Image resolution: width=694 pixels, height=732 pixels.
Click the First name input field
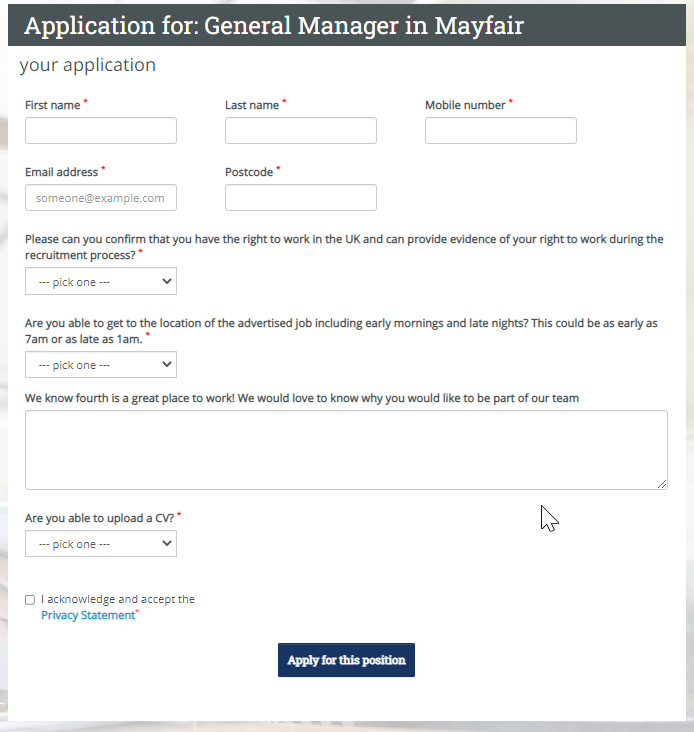(x=101, y=131)
